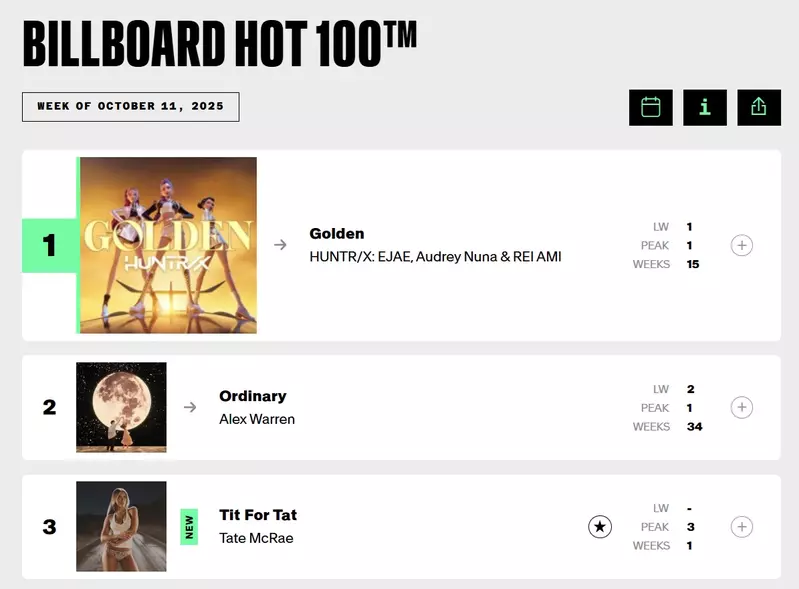Click the Tit For Tat cover thumbnail
The height and width of the screenshot is (589, 799).
121,526
